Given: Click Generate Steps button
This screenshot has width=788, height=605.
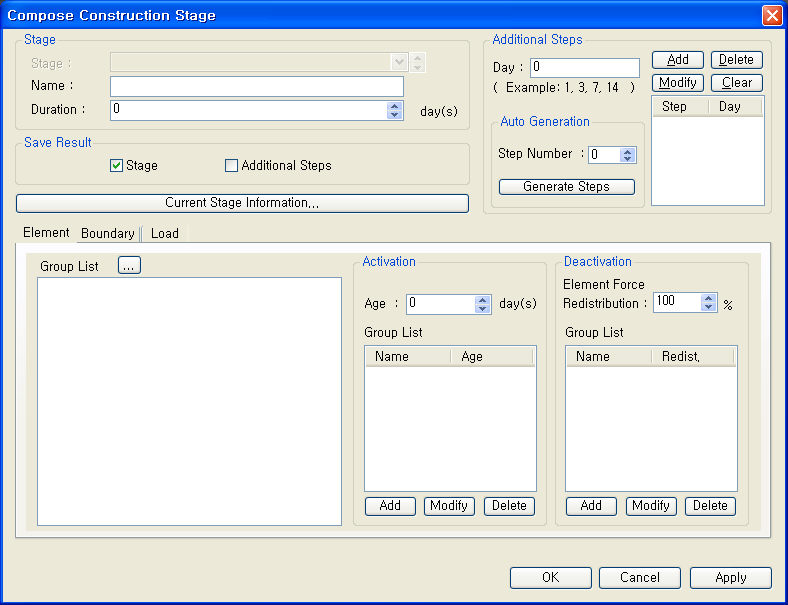Looking at the screenshot, I should 566,187.
